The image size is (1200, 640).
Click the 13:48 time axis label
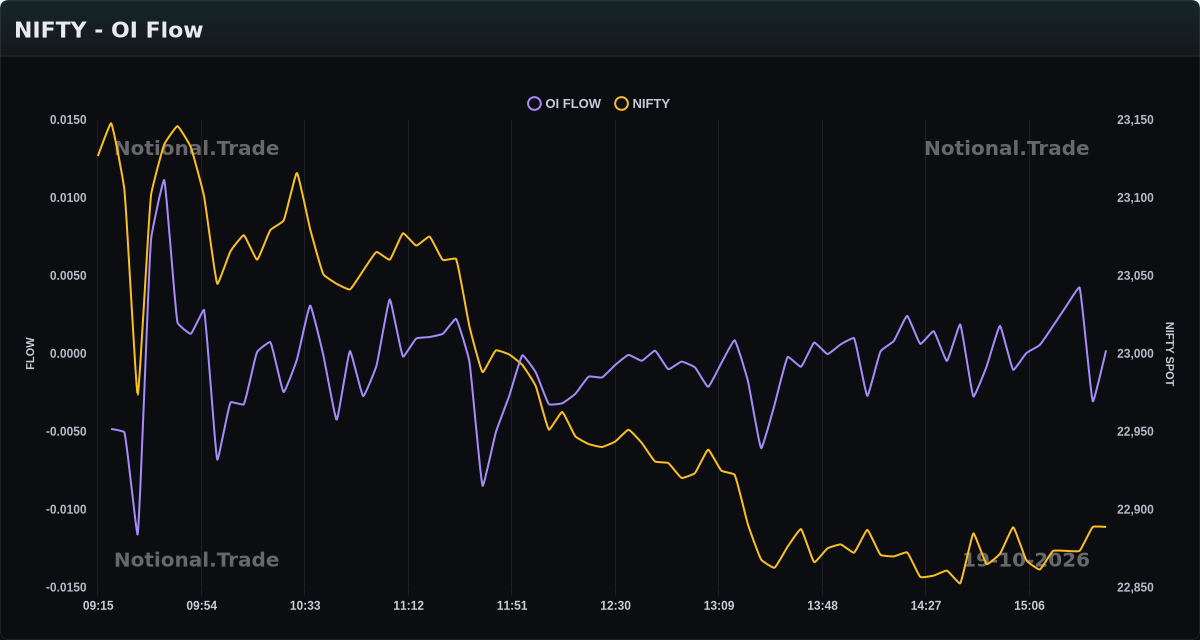[822, 606]
